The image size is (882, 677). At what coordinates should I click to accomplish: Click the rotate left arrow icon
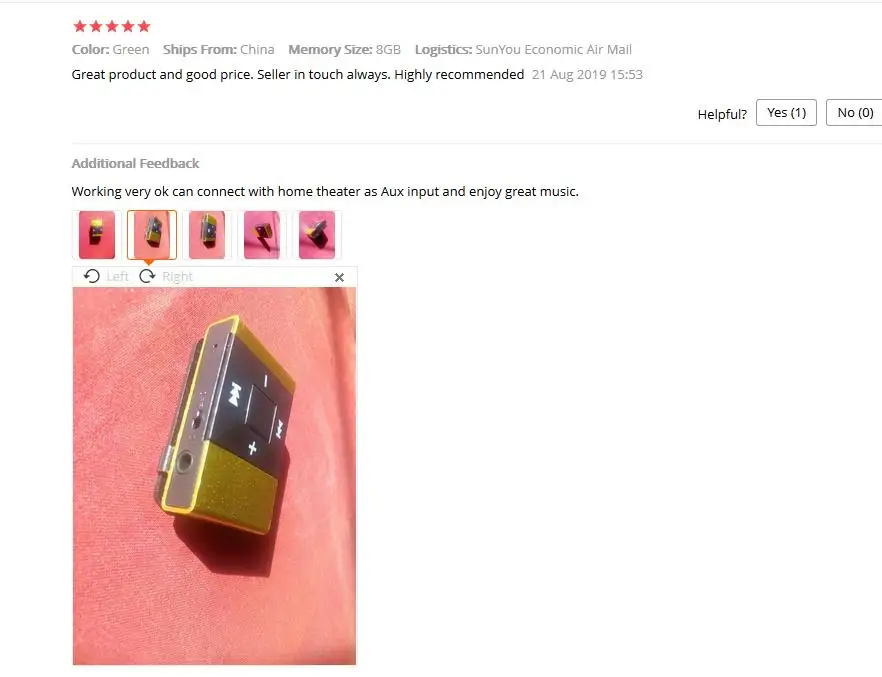[91, 276]
